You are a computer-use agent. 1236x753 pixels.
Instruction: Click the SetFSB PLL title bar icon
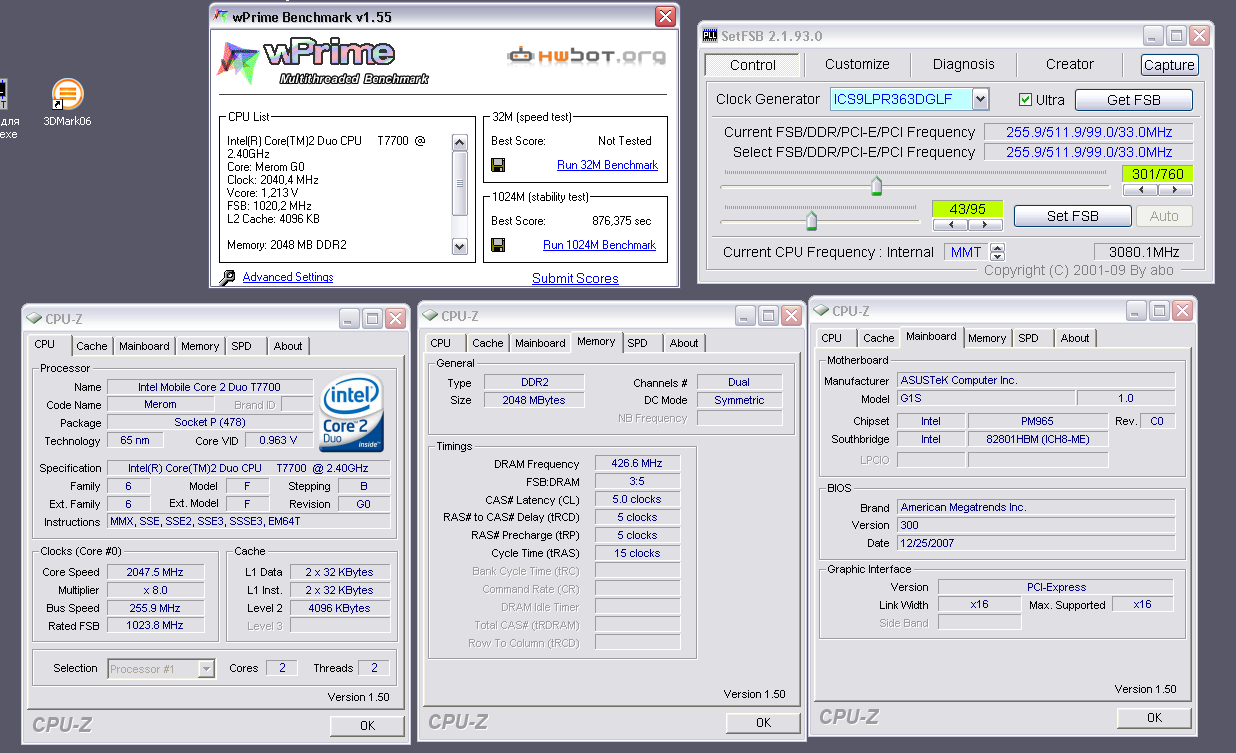[x=710, y=35]
